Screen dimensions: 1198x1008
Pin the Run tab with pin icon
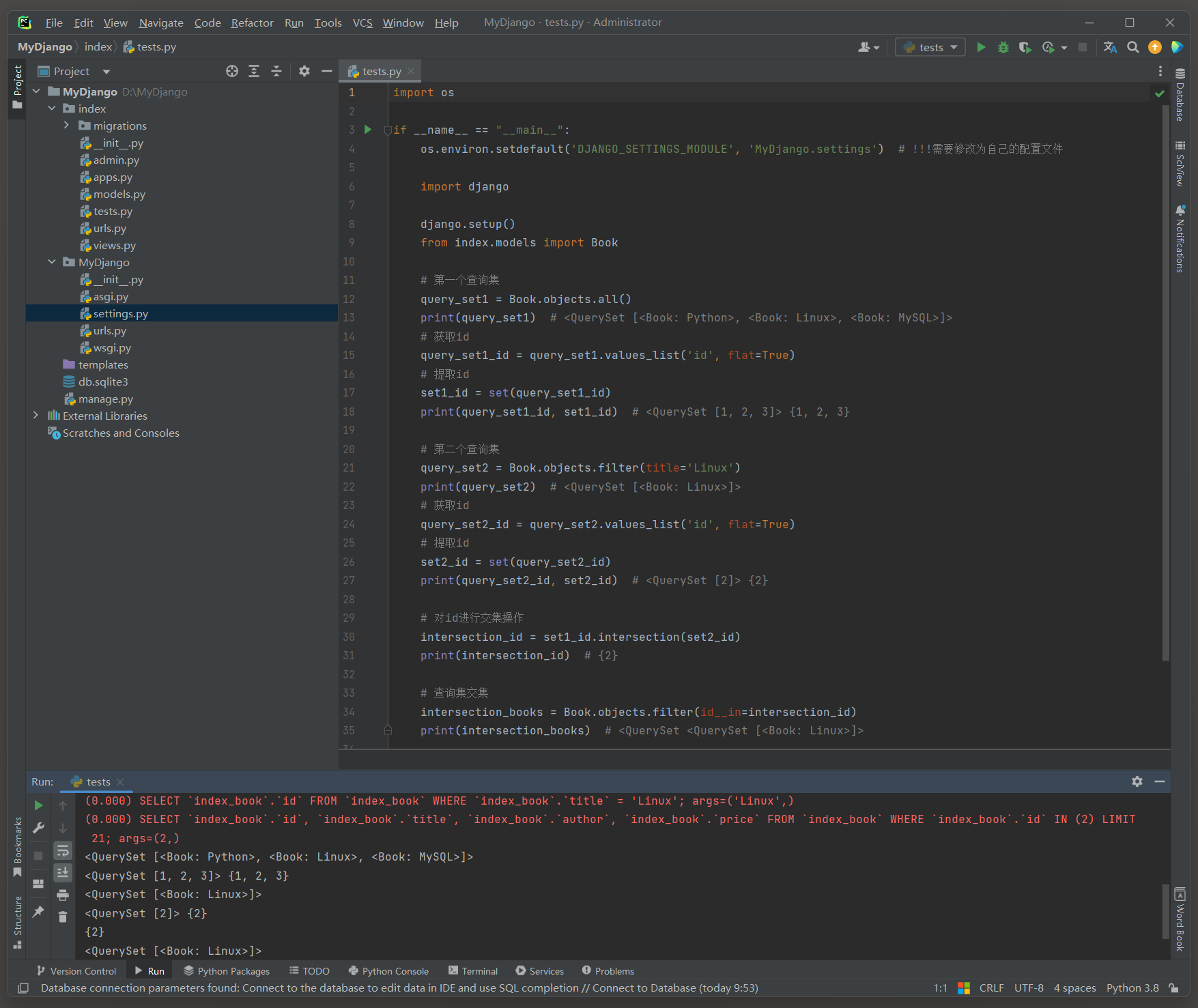[38, 911]
